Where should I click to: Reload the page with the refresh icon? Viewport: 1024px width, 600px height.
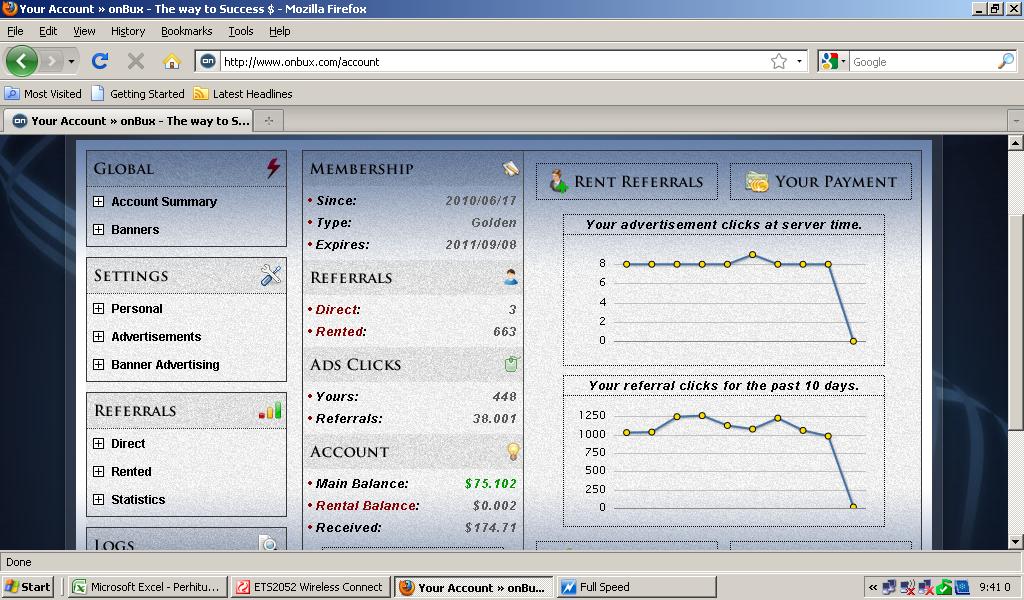(100, 61)
